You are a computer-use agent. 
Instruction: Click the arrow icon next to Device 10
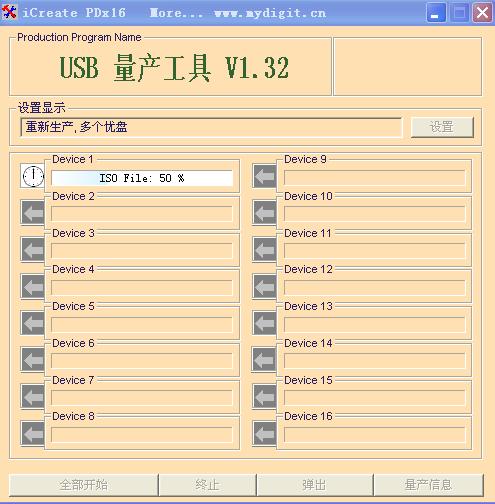coord(264,213)
